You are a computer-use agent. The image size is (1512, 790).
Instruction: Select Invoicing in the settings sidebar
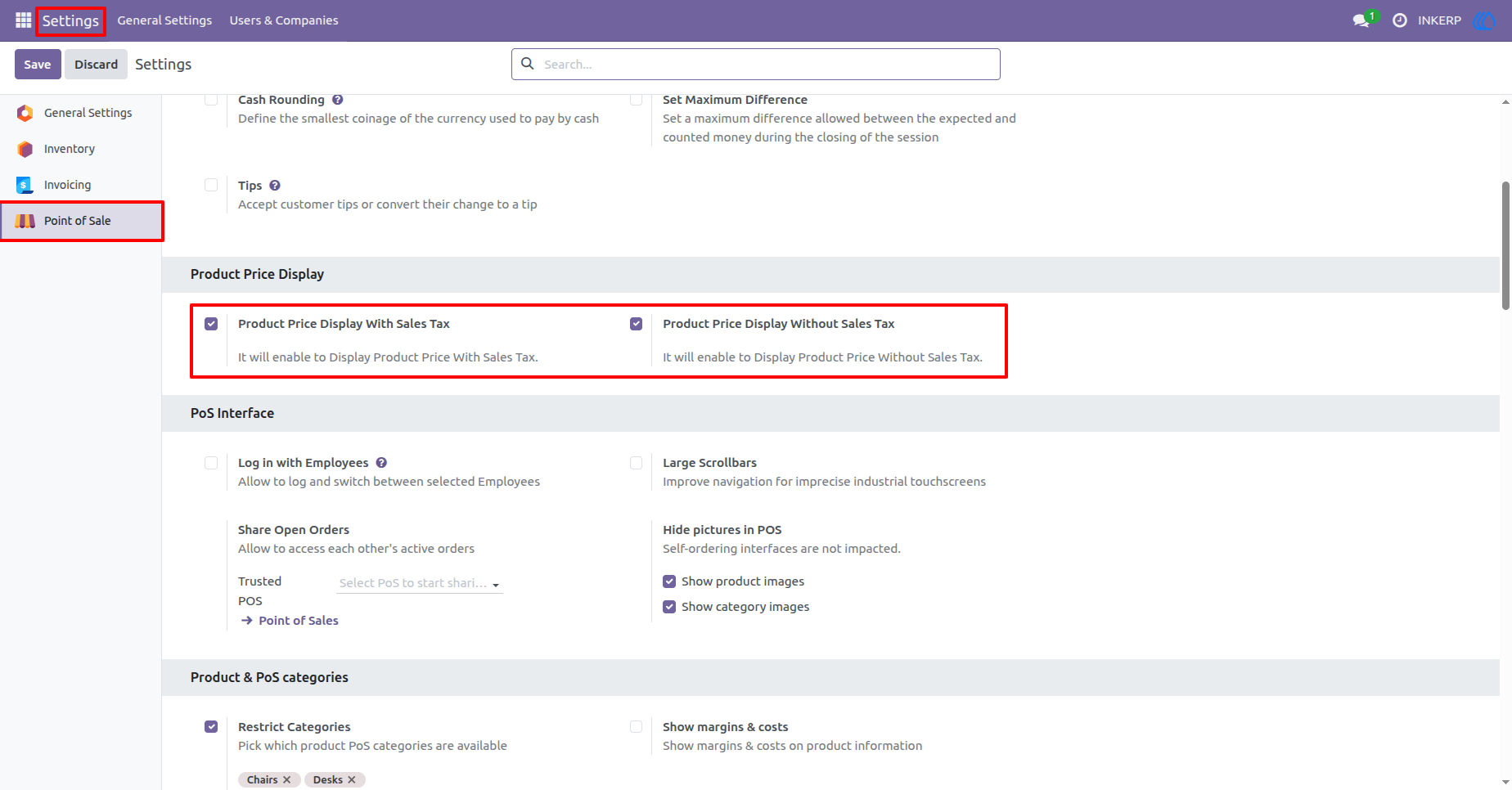click(x=81, y=185)
